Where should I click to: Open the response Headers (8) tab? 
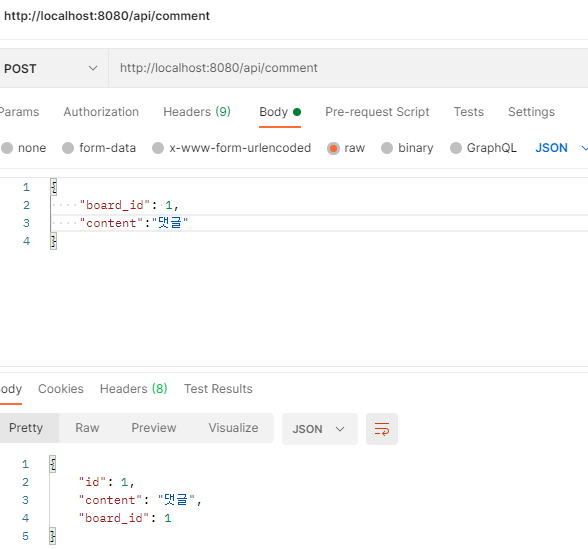tap(134, 389)
